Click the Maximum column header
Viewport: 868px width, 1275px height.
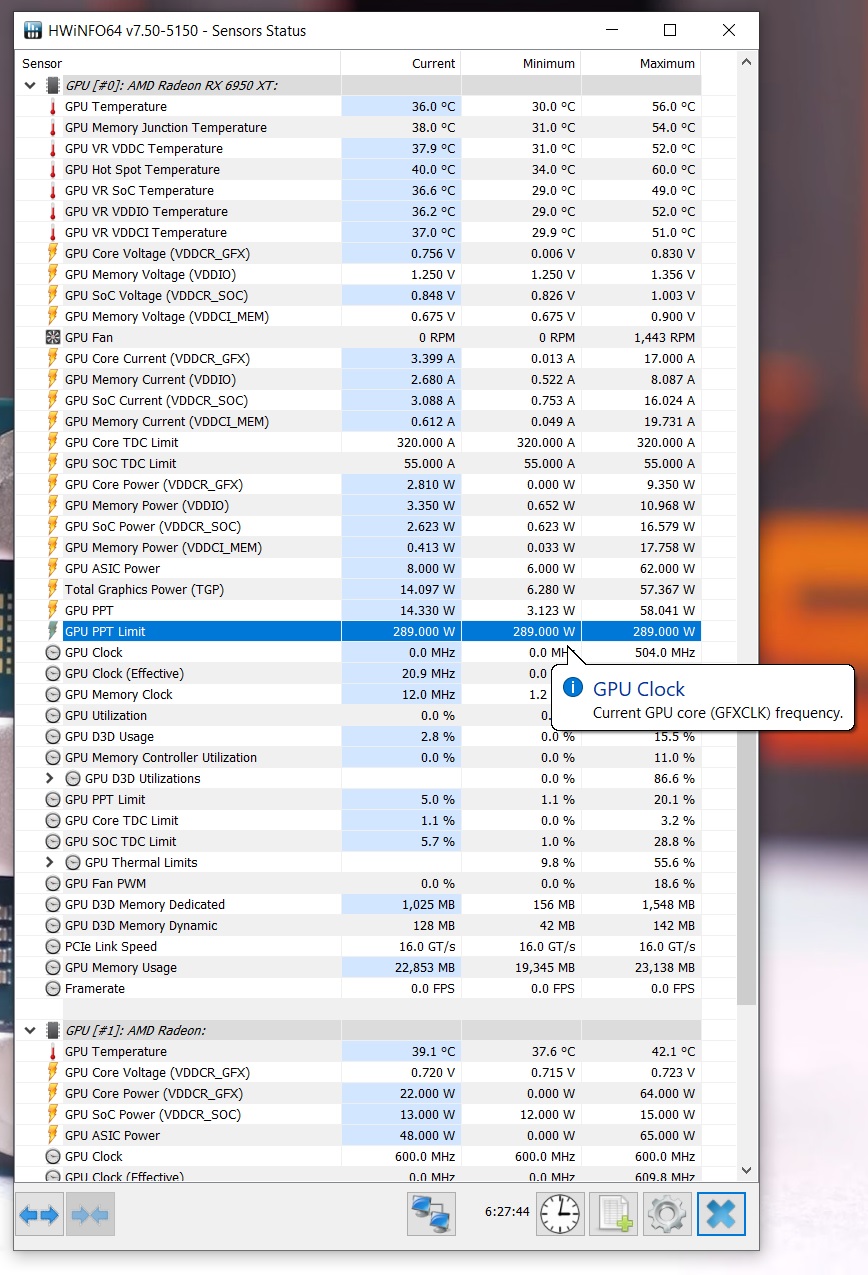coord(641,63)
